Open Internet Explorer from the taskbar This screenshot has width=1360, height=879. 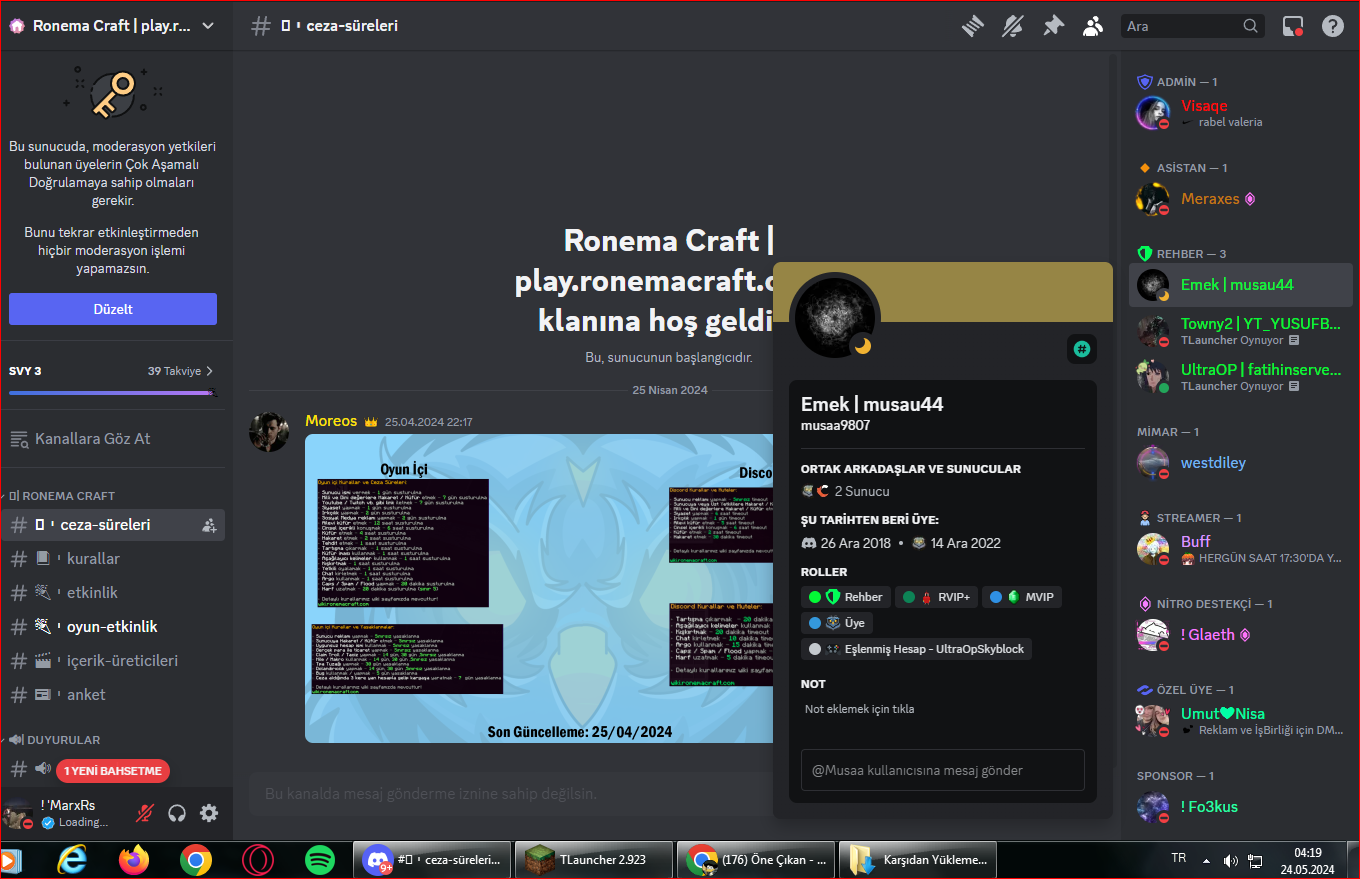(72, 860)
